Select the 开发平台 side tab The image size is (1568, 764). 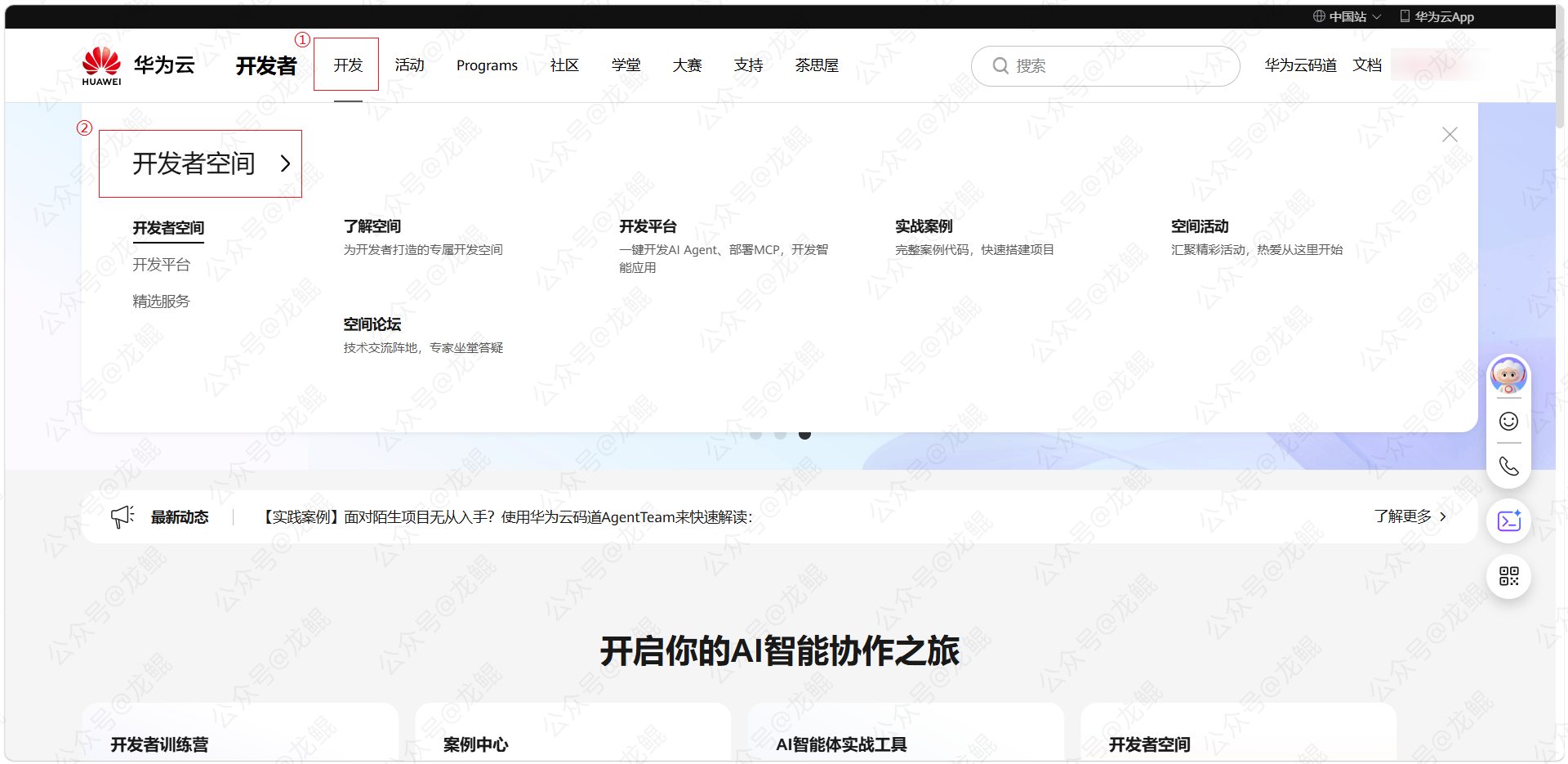coord(162,265)
